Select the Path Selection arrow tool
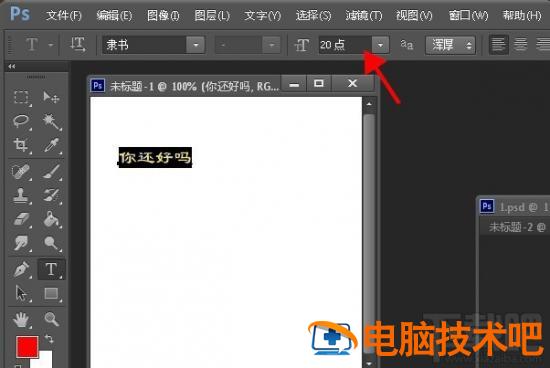 [x=21, y=293]
